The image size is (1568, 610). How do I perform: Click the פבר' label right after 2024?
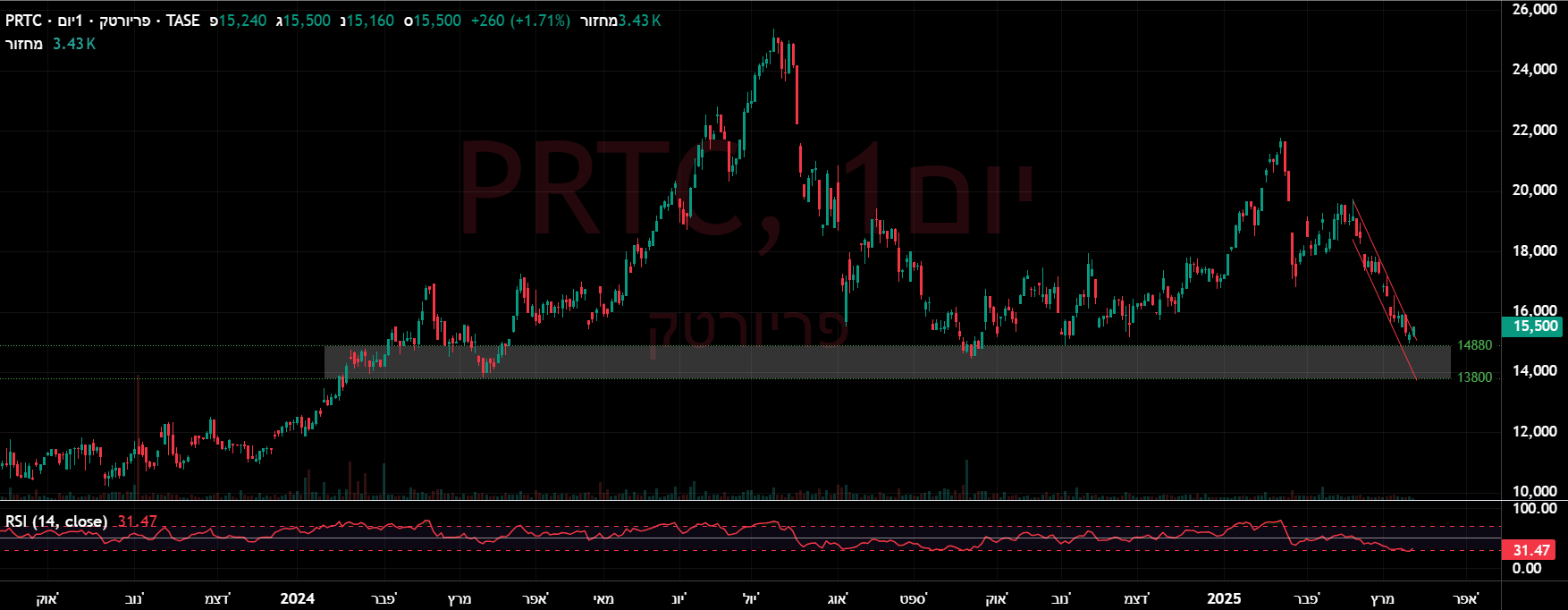point(384,598)
